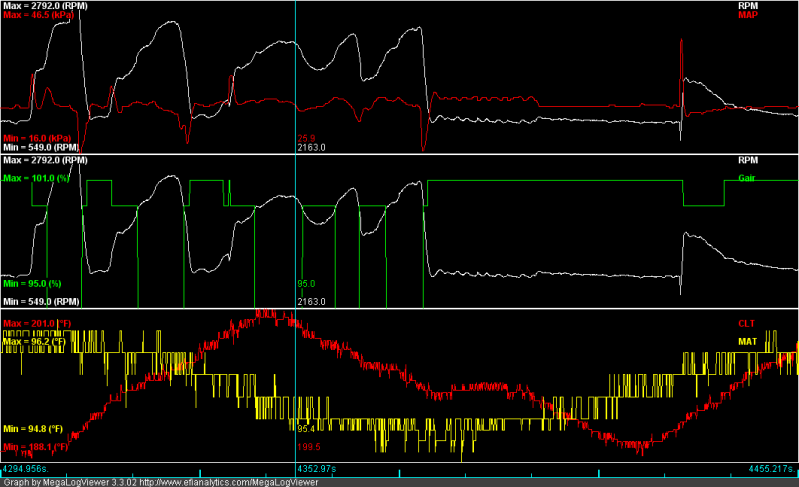Click the green cursor value 95.0

coord(306,284)
